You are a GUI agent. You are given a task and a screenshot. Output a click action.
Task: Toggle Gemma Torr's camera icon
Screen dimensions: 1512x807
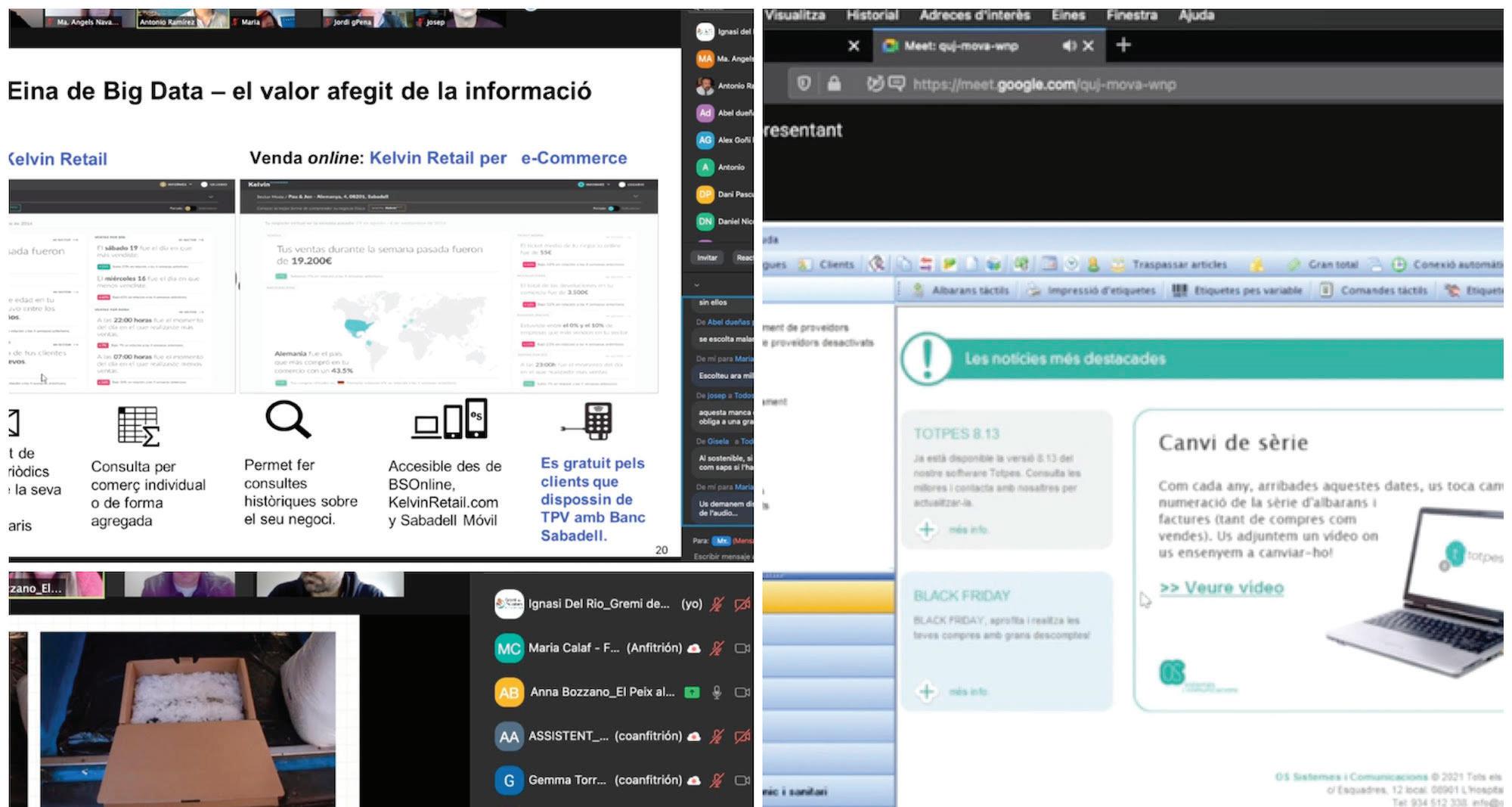(x=742, y=779)
